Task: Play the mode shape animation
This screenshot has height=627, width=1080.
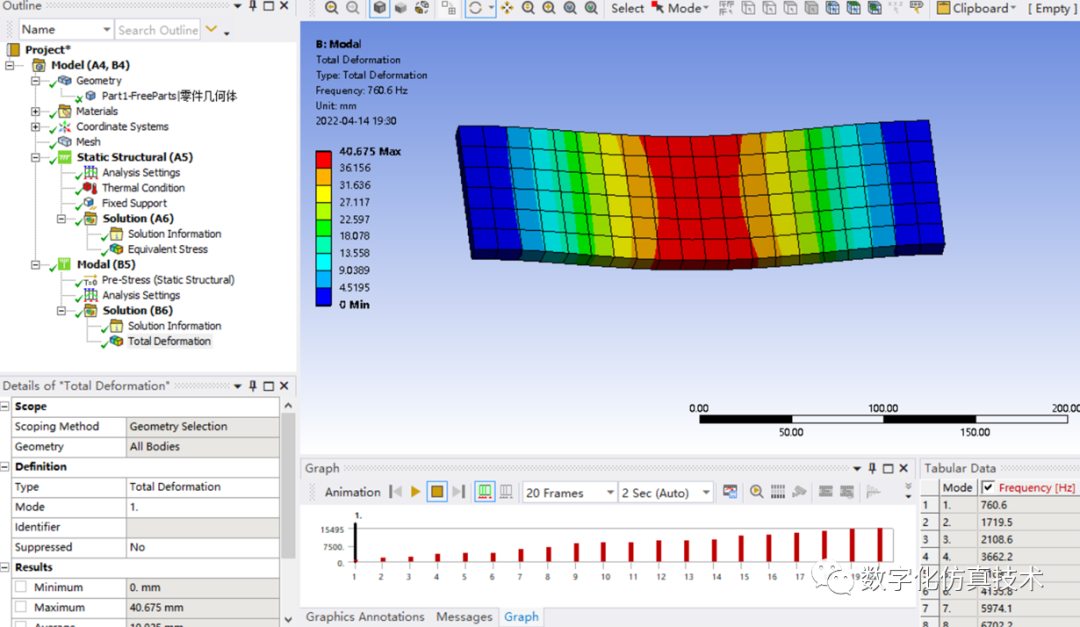Action: [415, 492]
